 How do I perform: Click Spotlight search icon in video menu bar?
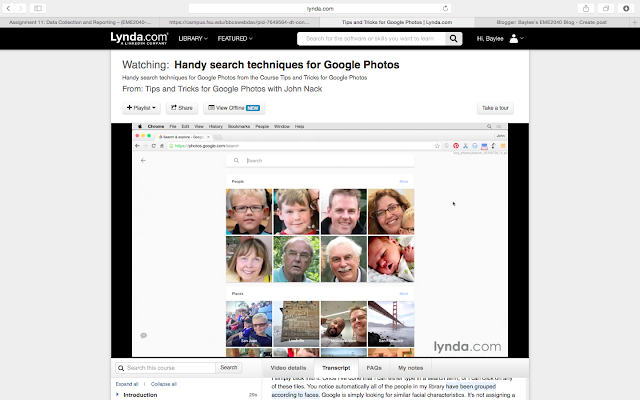[x=489, y=127]
